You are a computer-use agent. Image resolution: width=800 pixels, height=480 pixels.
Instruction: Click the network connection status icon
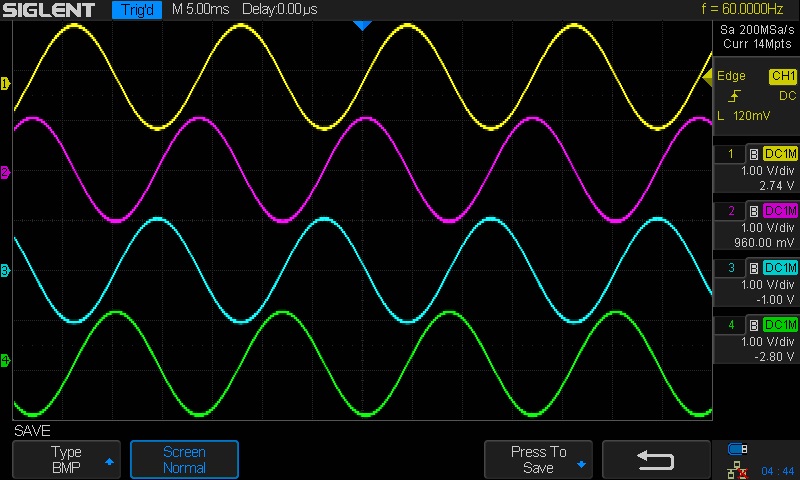coord(738,467)
